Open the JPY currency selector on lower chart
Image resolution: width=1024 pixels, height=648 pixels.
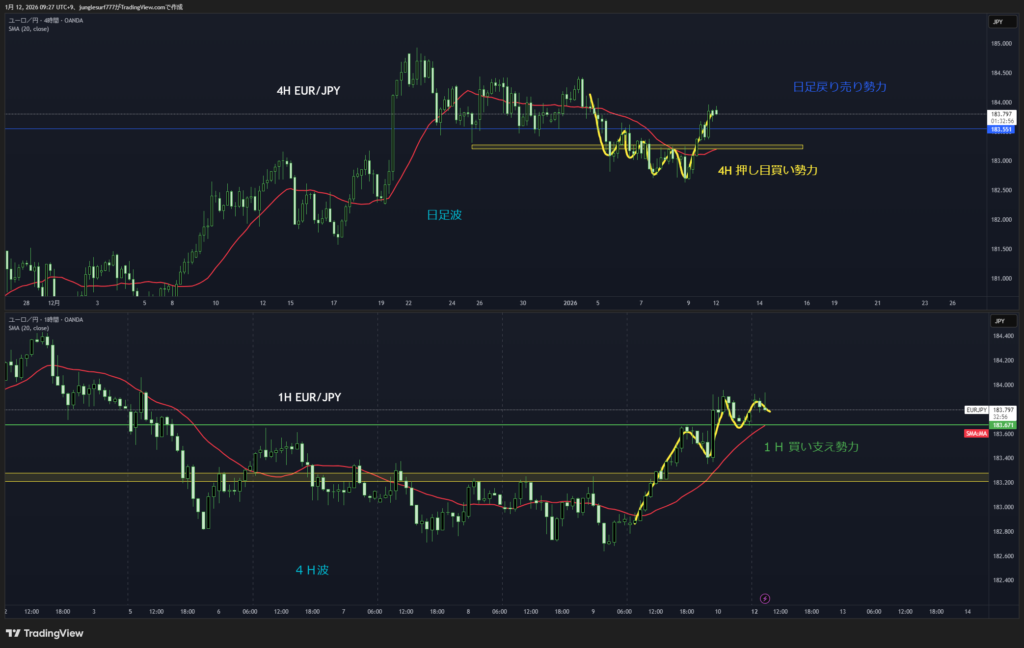click(x=996, y=320)
